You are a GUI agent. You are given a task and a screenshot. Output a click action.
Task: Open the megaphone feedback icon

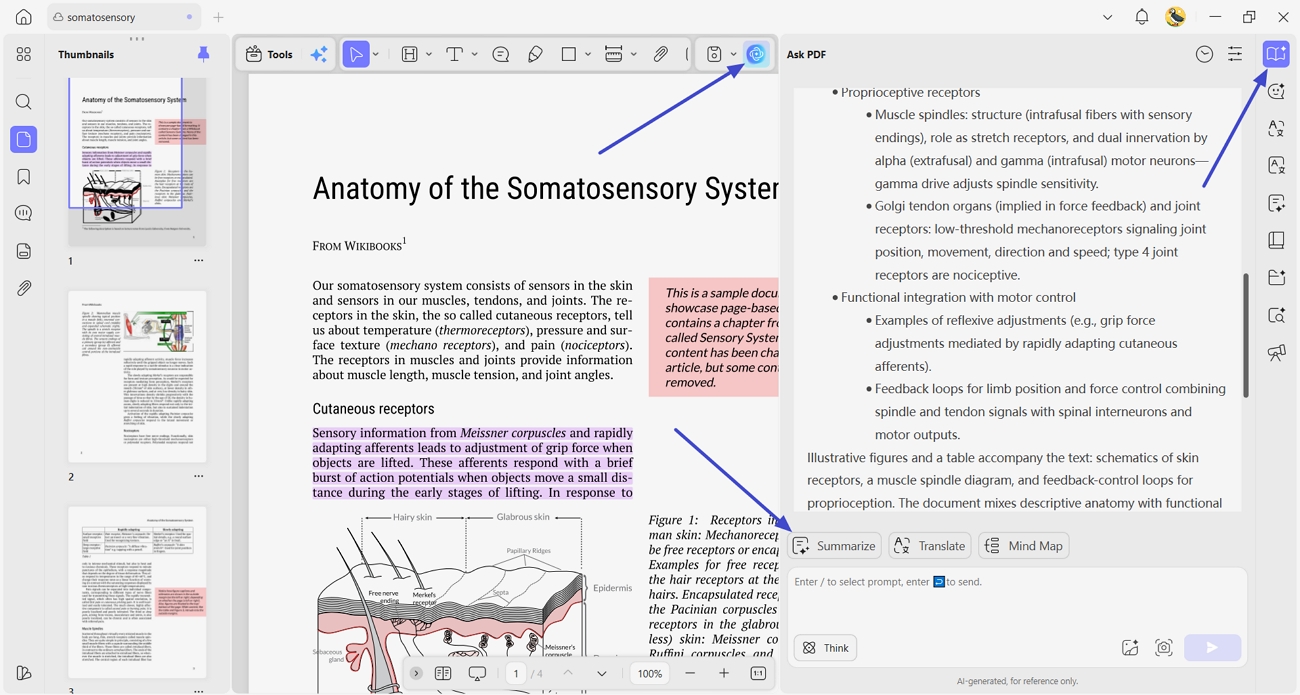[1276, 353]
